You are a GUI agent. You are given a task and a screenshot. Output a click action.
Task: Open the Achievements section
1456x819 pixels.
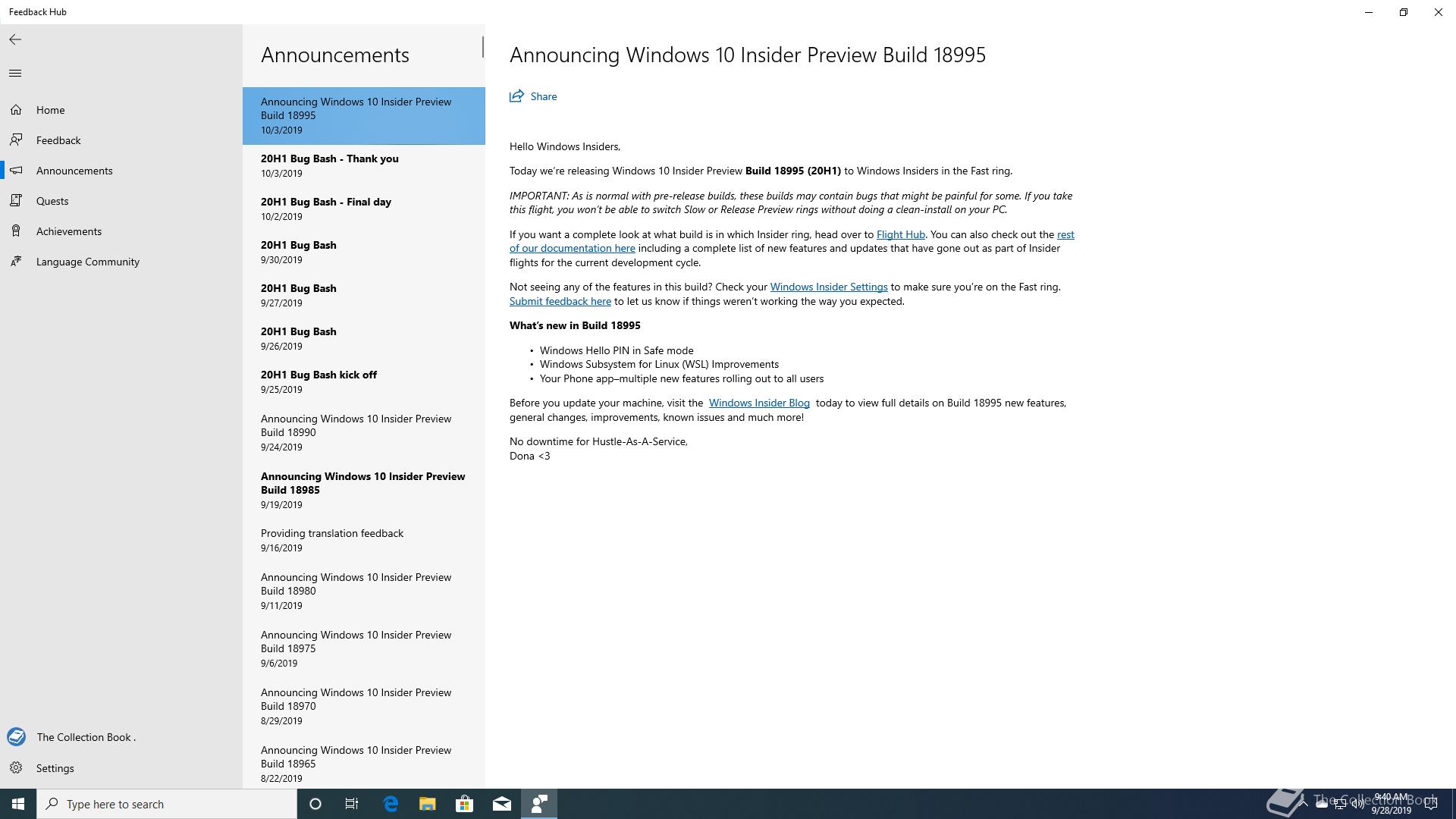[121, 231]
